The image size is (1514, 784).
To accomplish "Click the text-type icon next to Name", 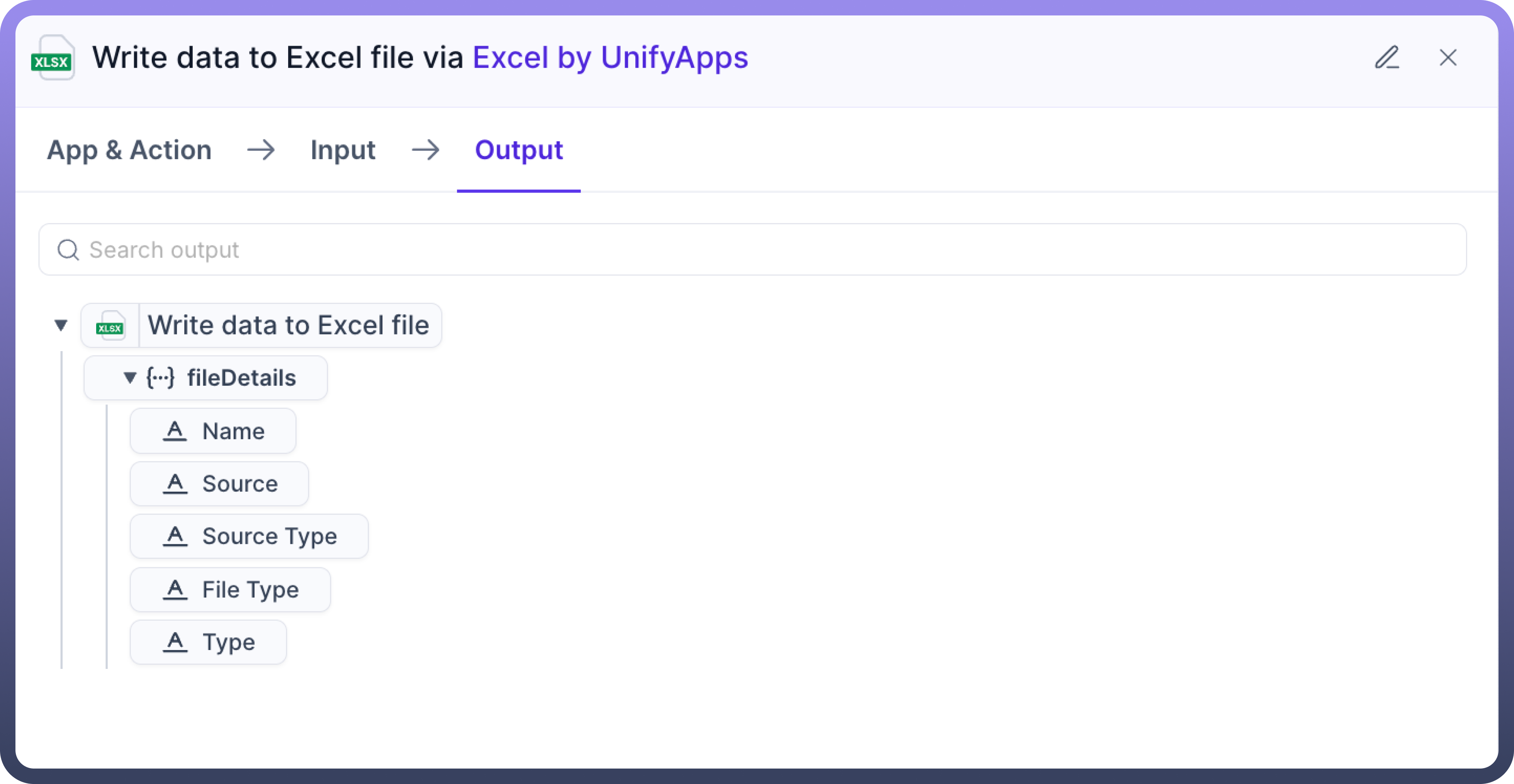I will (175, 431).
